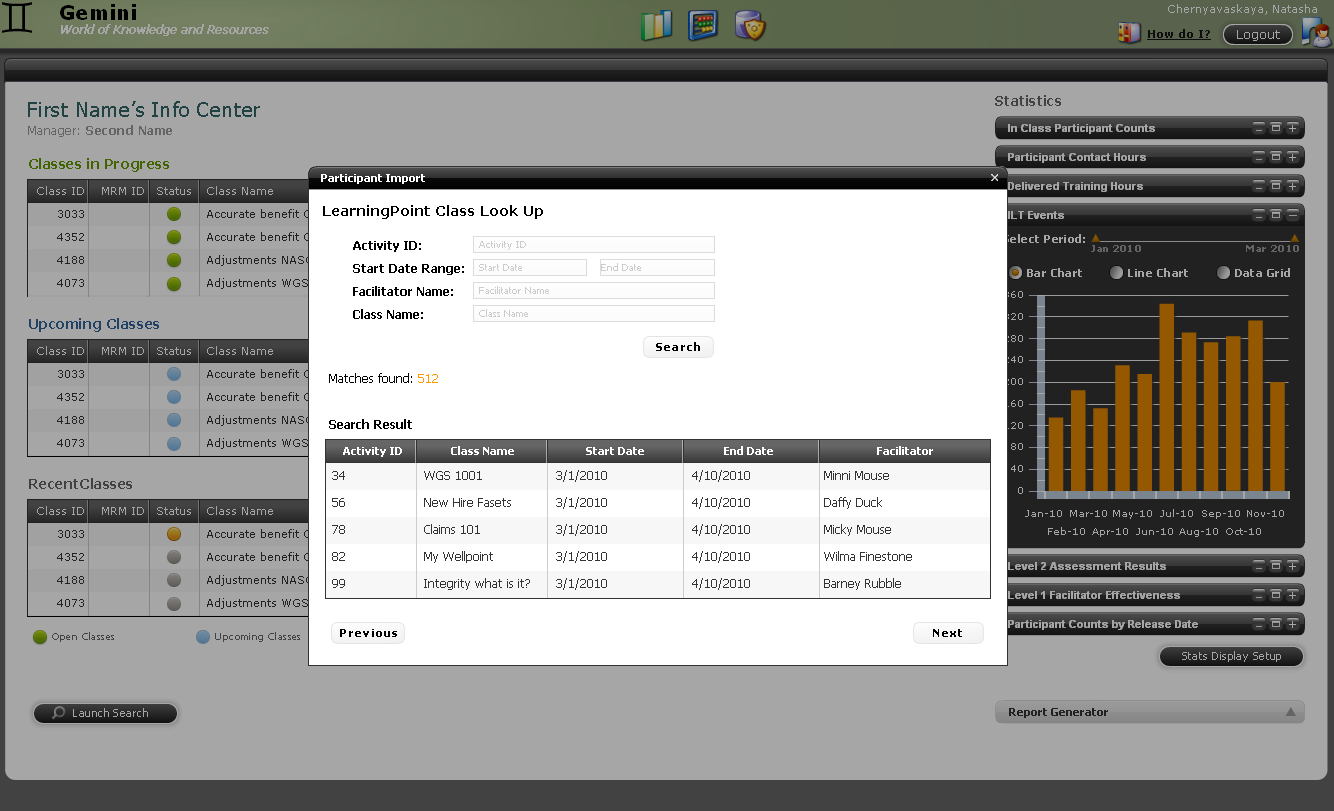
Task: Restore Participant Counts by Release Date window
Action: point(1276,624)
